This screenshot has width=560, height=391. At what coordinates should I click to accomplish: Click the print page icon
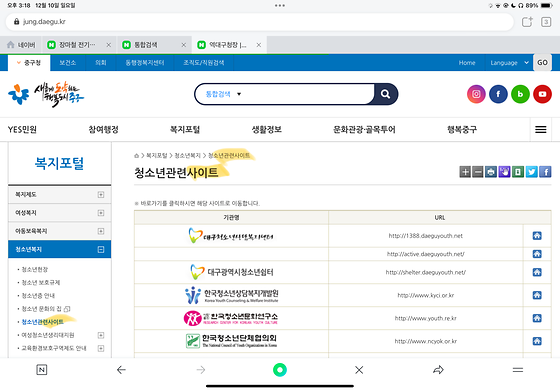coord(491,172)
